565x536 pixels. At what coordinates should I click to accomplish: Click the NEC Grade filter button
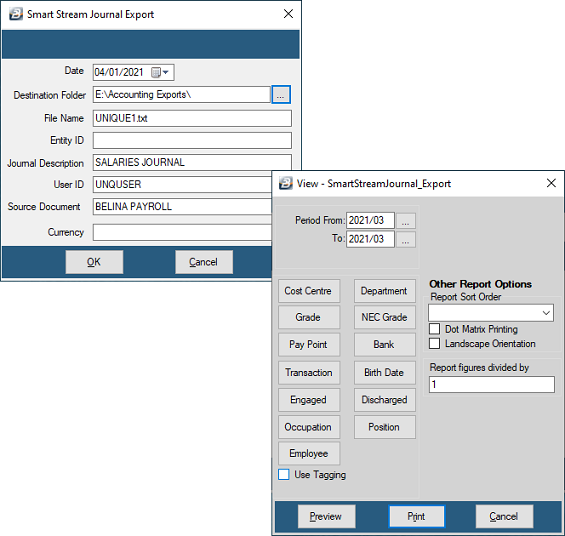[384, 317]
